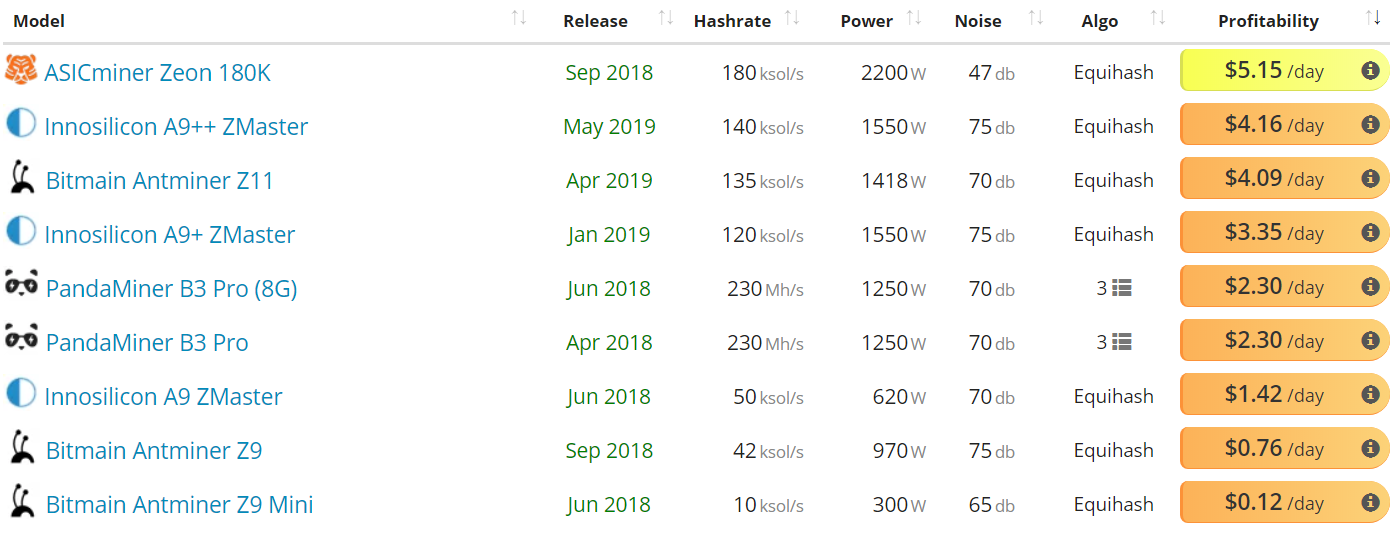Click the ASICminer tiger logo icon
This screenshot has height=540, width=1400.
(x=21, y=70)
